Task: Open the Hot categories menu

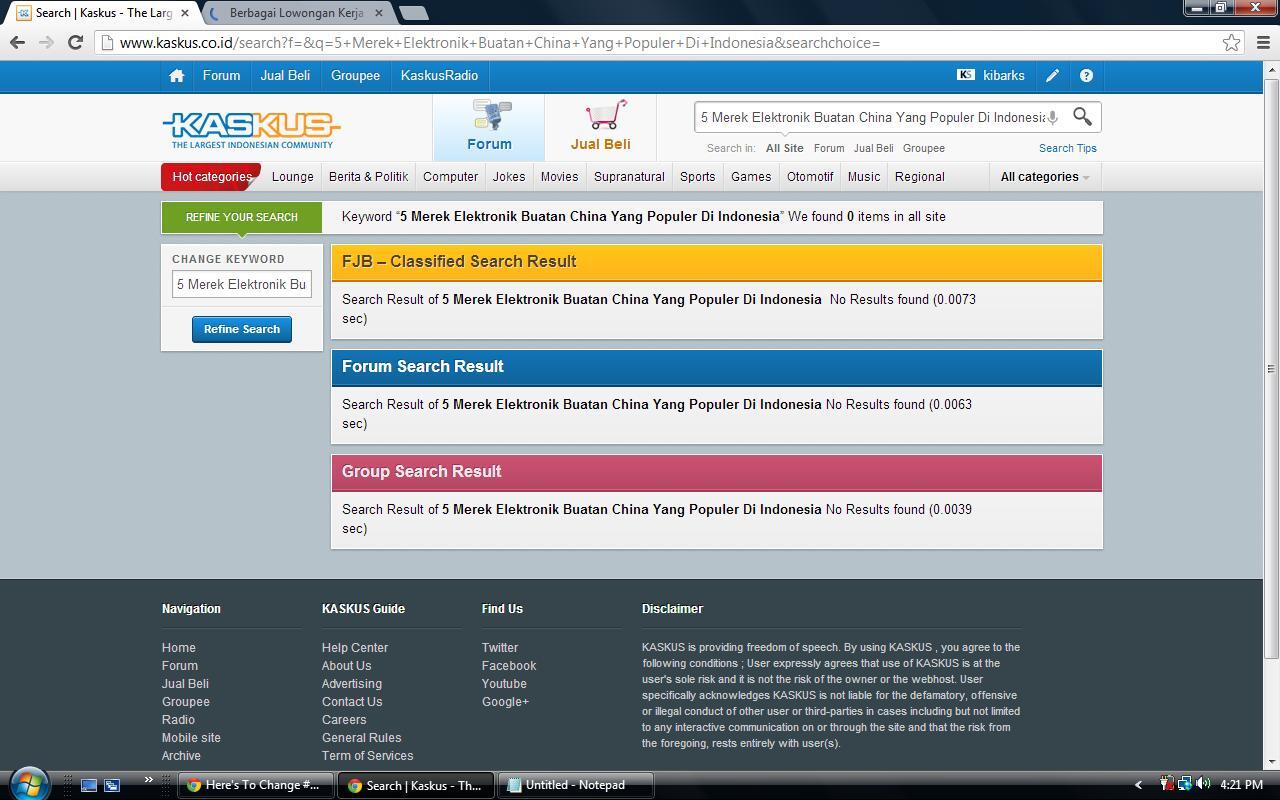Action: pyautogui.click(x=211, y=177)
